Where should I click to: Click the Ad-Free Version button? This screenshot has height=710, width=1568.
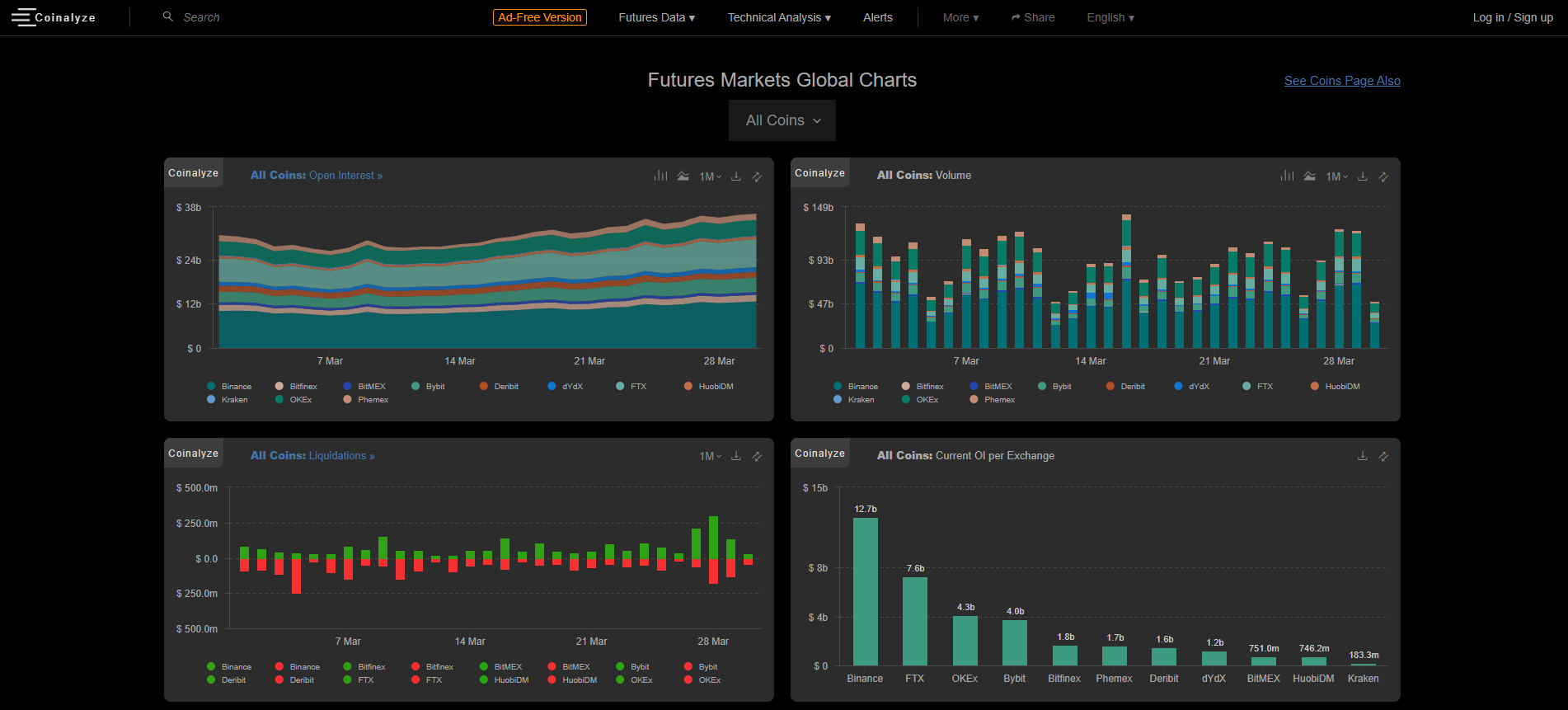tap(540, 17)
